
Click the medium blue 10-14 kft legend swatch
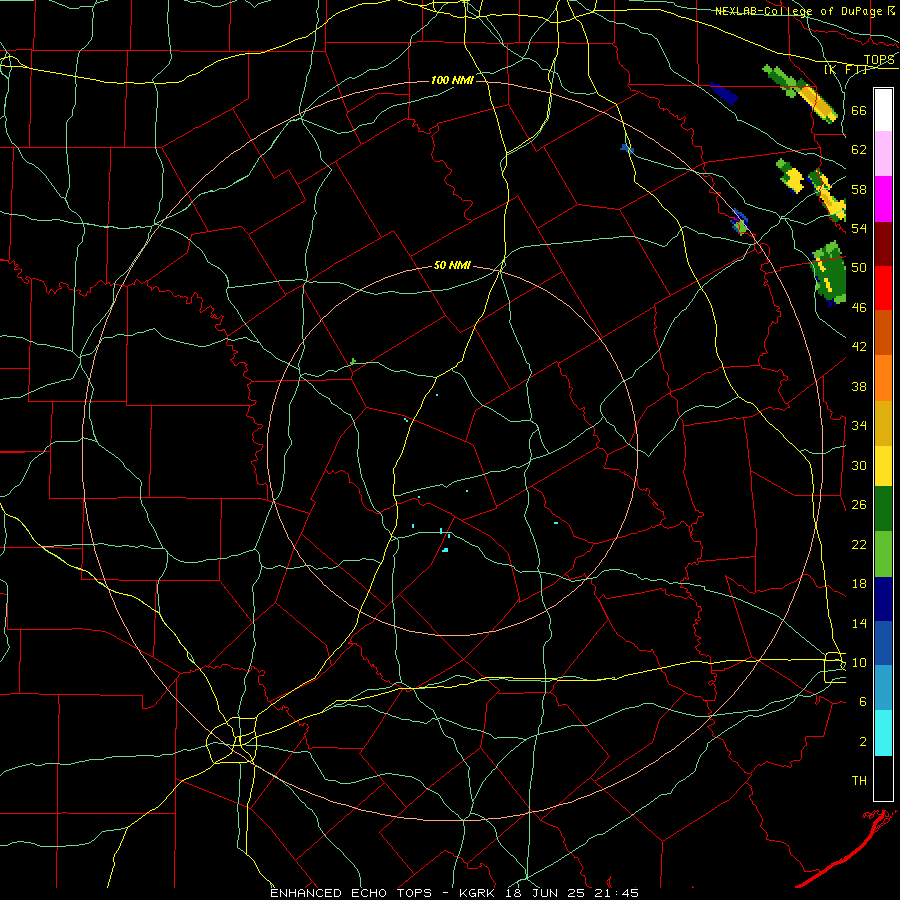click(x=883, y=643)
